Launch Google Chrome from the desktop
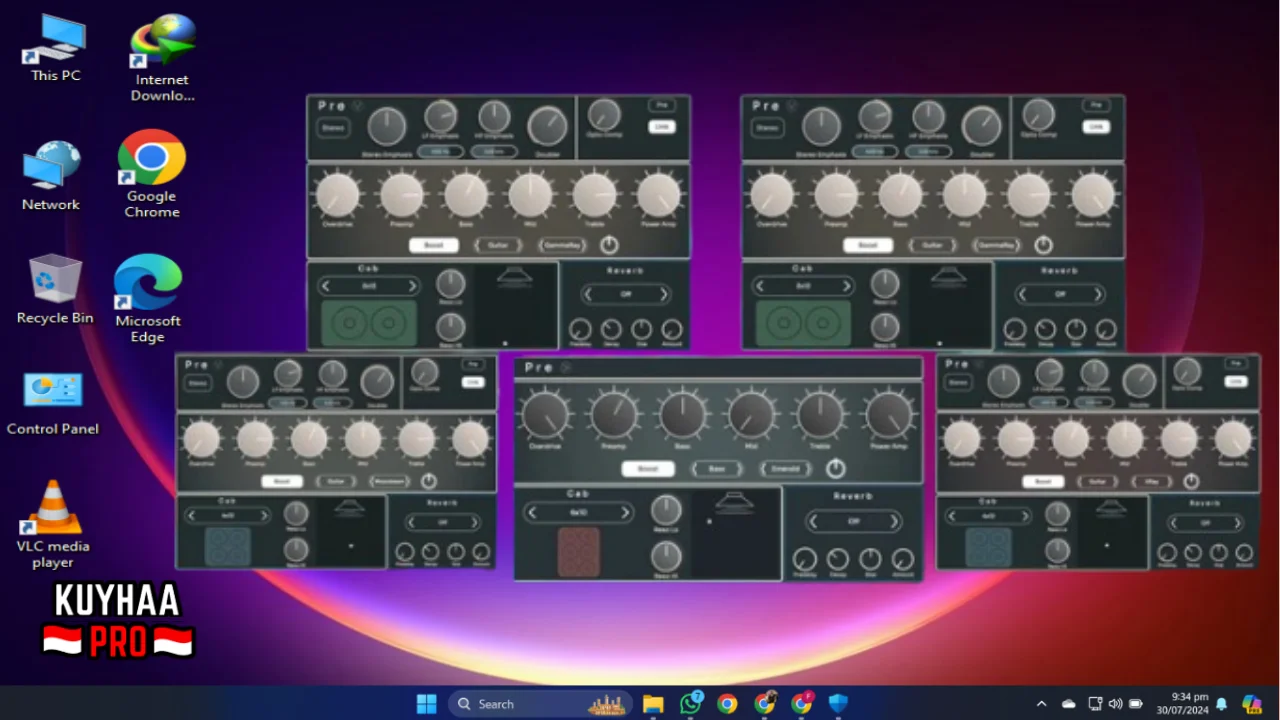This screenshot has width=1280, height=720. coord(152,174)
